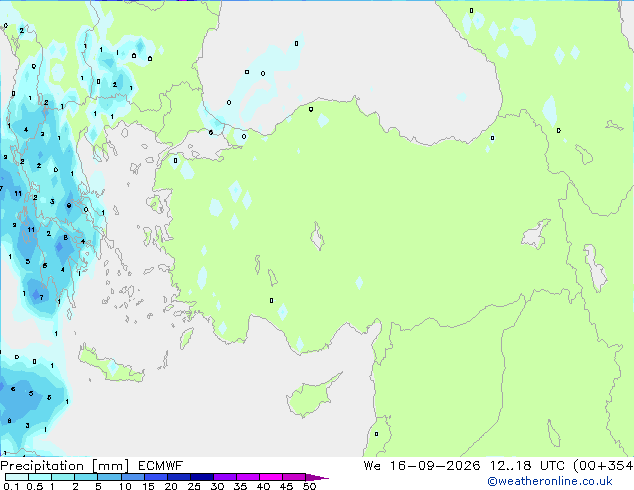634x490 pixels.
Task: Select the 30–35 mm purple legend swatch
Action: [x=225, y=477]
